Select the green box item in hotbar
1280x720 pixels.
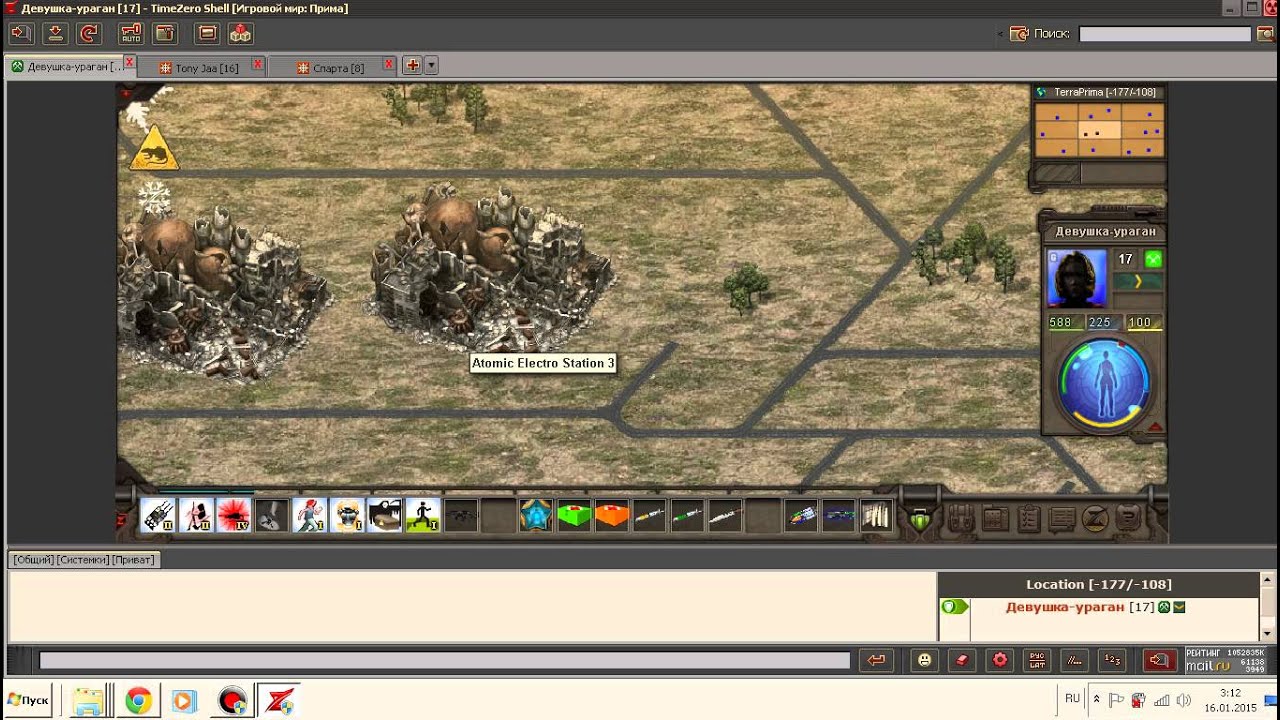coord(574,516)
